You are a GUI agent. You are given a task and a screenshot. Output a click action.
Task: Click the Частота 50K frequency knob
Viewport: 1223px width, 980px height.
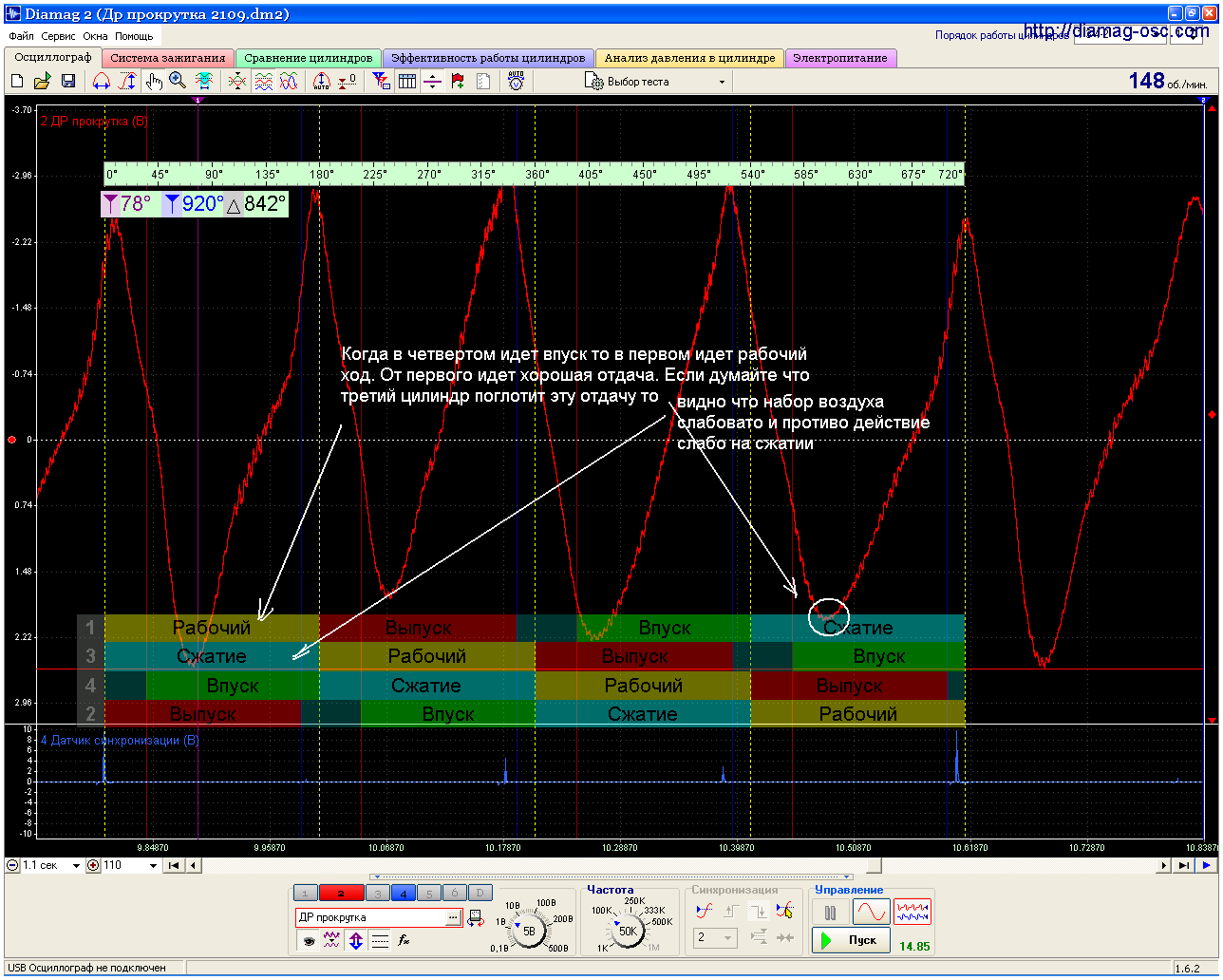click(x=628, y=931)
